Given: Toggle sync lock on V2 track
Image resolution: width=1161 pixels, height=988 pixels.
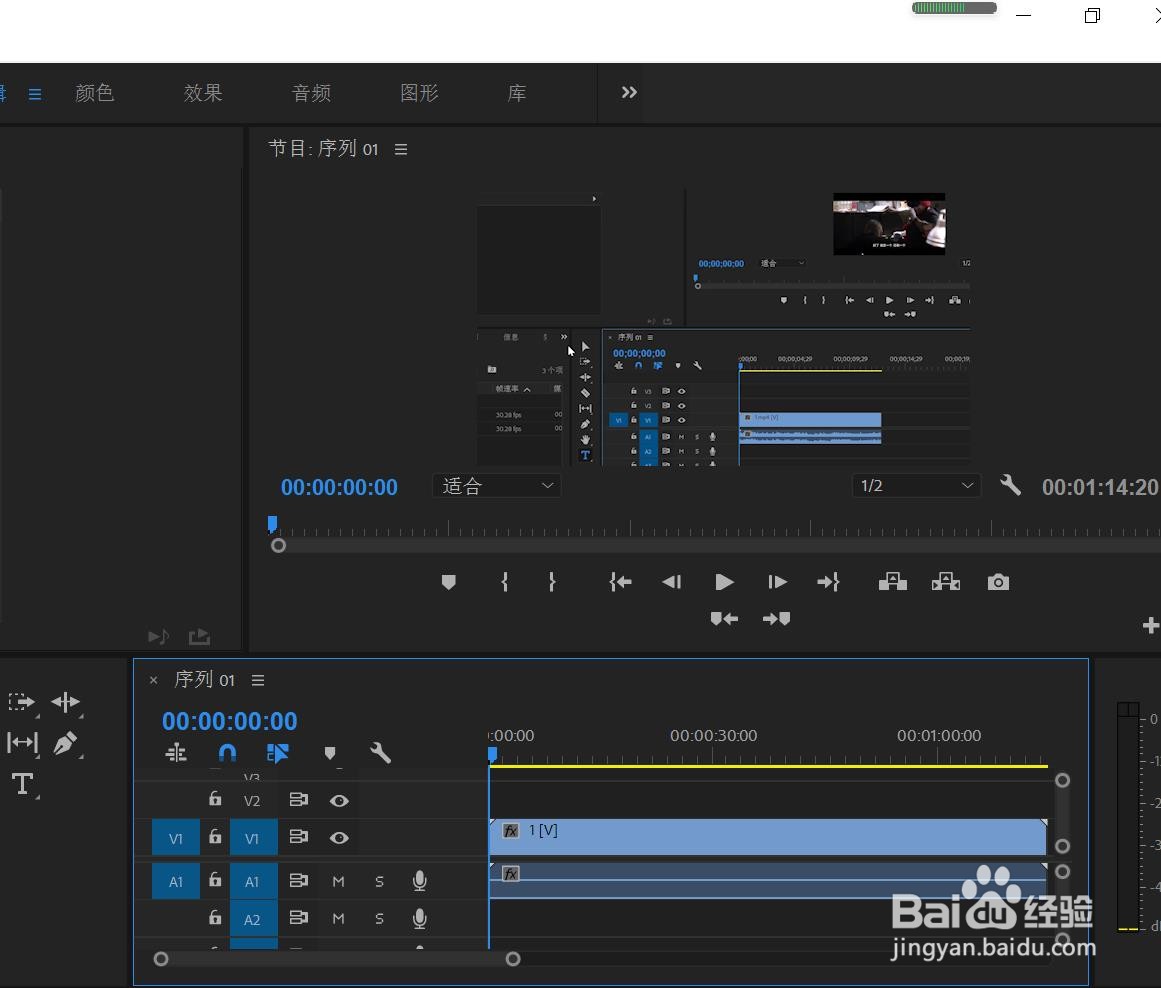Looking at the screenshot, I should 298,800.
